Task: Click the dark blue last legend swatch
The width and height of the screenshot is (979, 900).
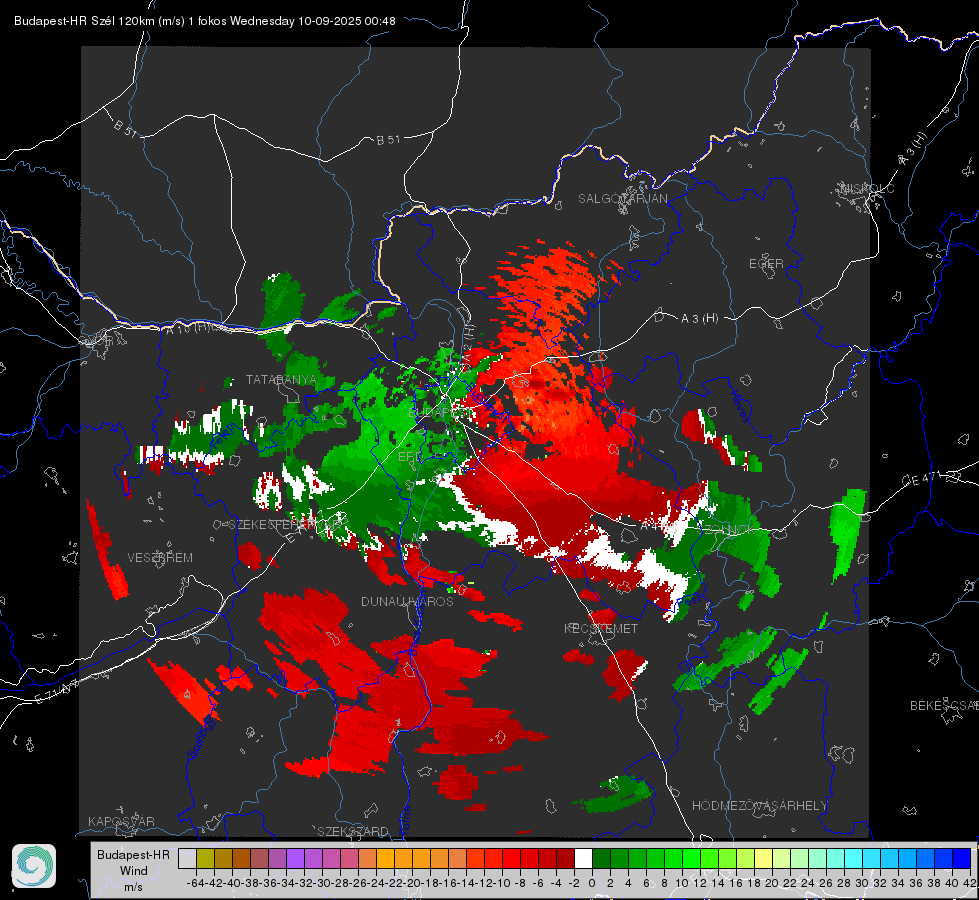Action: [962, 858]
